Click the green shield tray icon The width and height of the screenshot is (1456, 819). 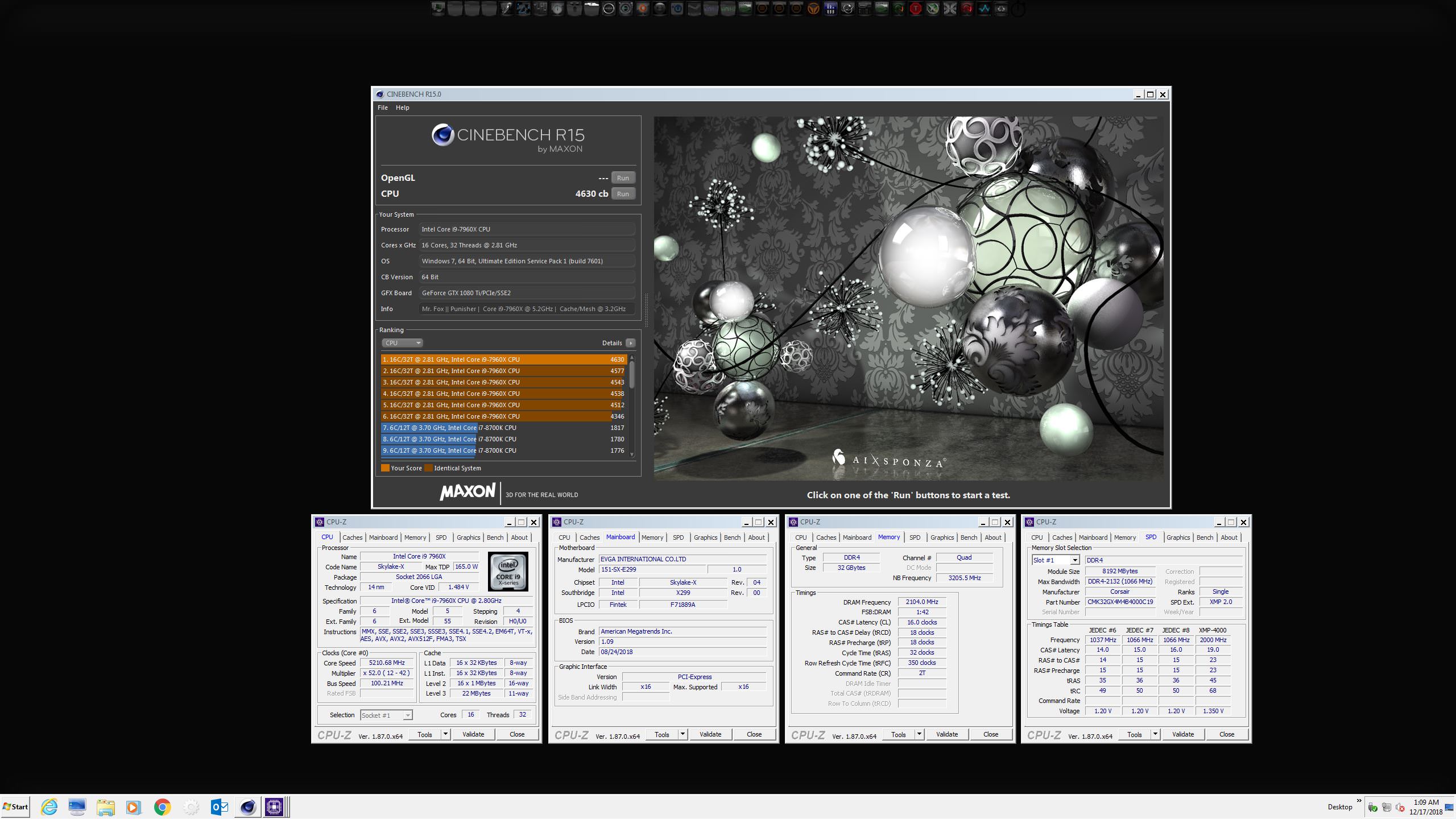pyautogui.click(x=1372, y=807)
